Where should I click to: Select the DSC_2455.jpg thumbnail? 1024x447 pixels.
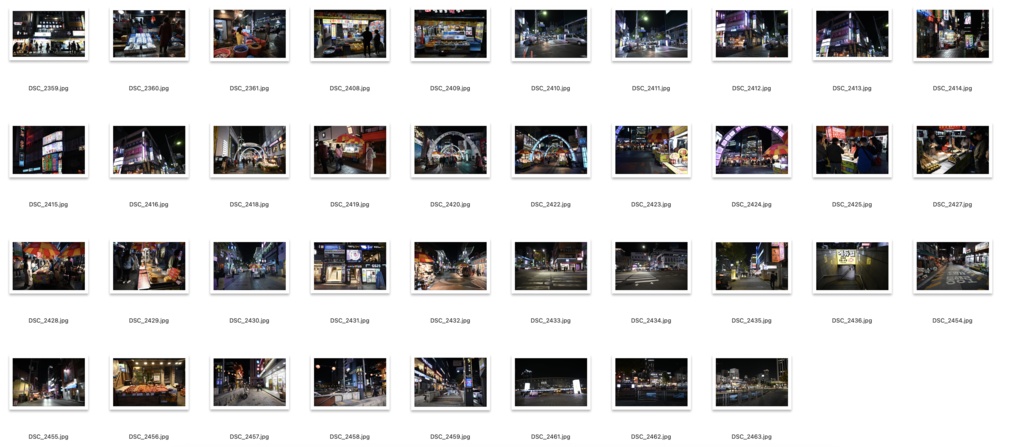point(48,382)
